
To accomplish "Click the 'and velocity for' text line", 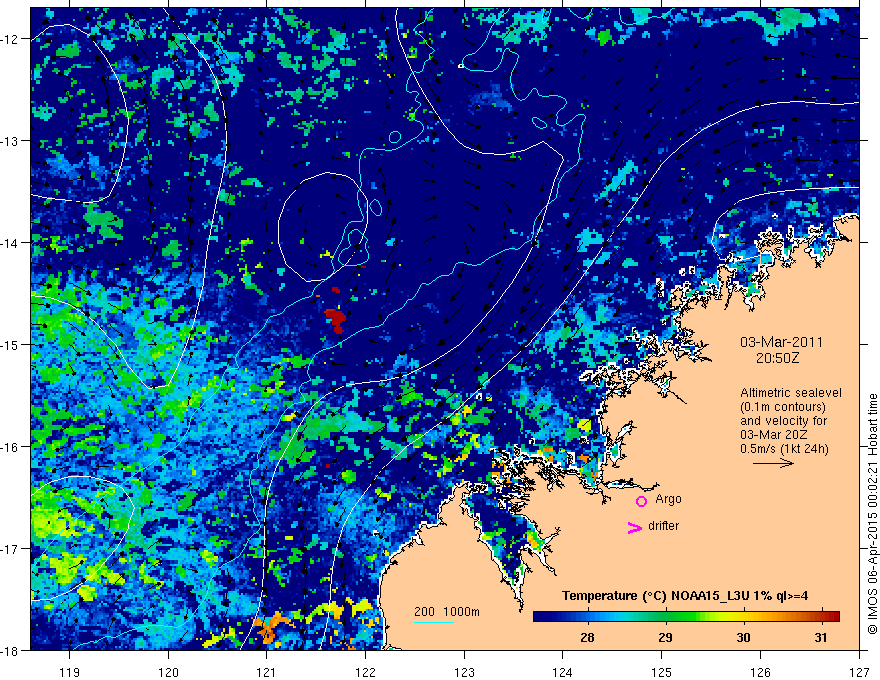I will [783, 421].
